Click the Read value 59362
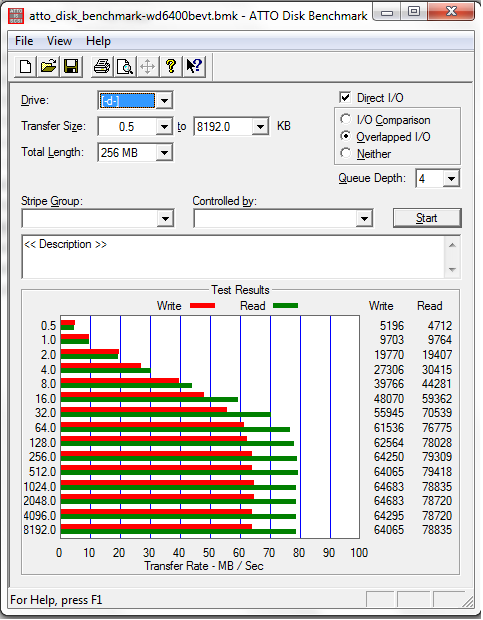Image resolution: width=483 pixels, height=620 pixels. (437, 399)
